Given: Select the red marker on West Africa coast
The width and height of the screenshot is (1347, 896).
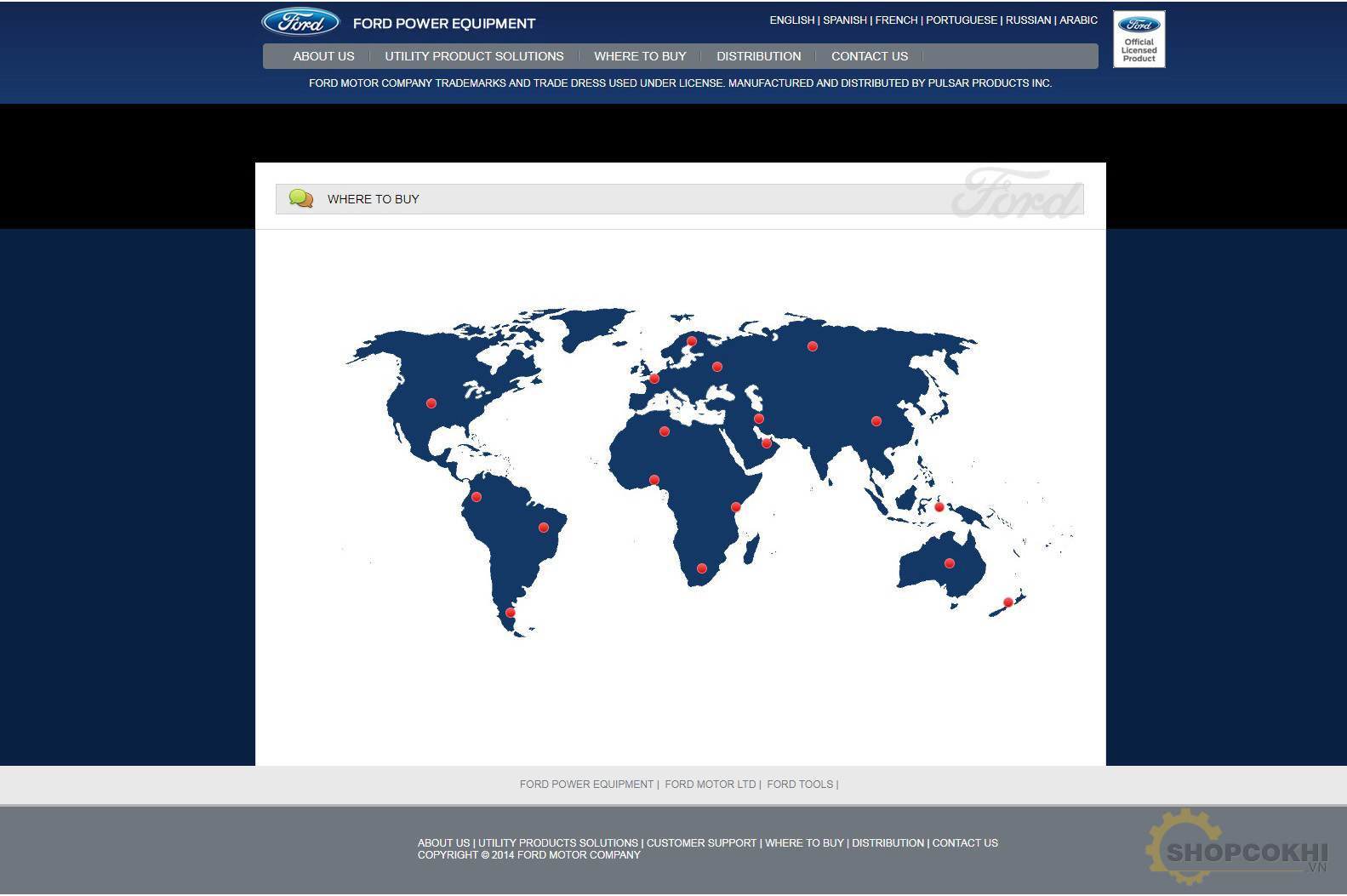Looking at the screenshot, I should (x=654, y=480).
